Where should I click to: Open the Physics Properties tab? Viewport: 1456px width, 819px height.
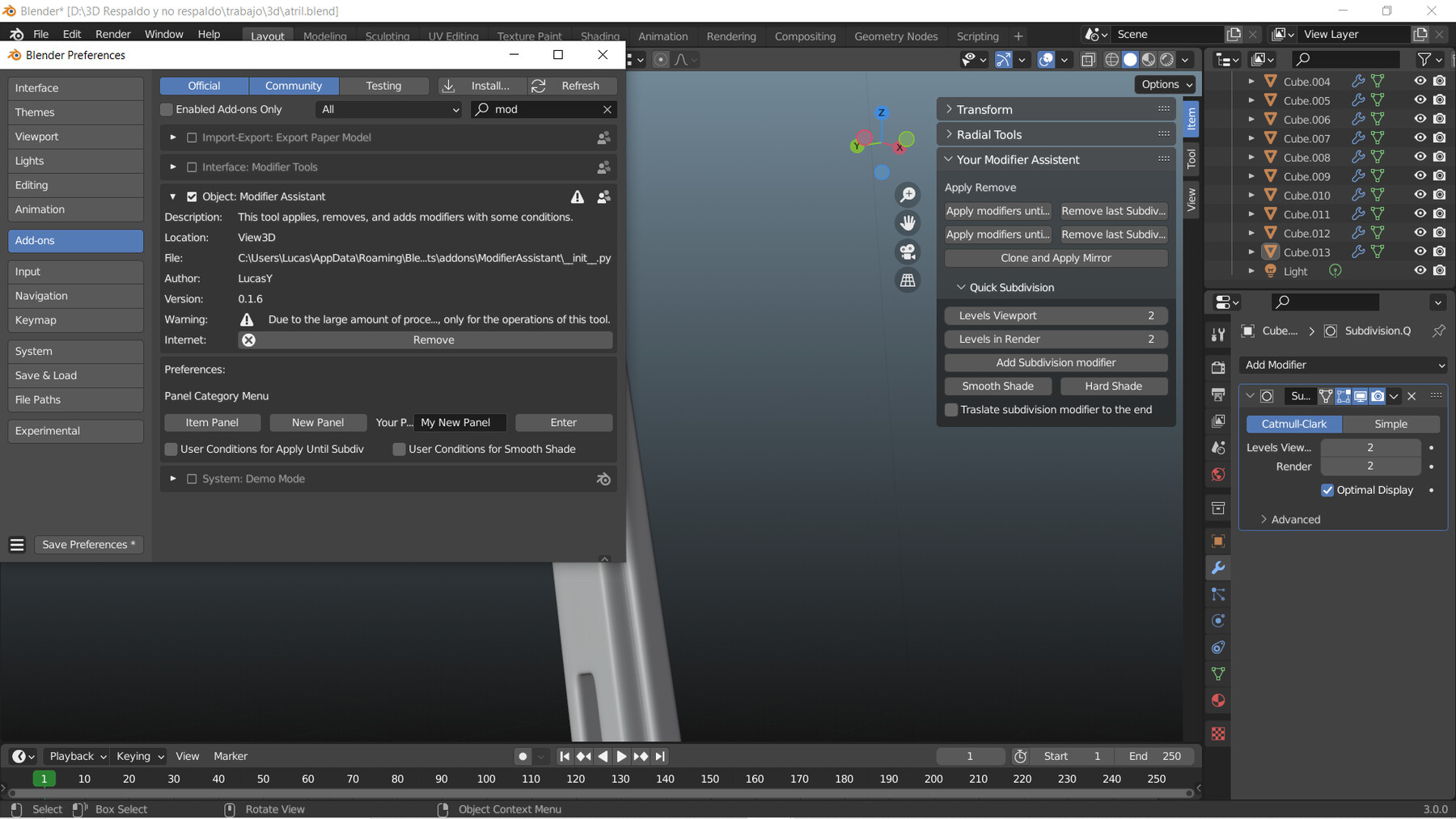[x=1218, y=620]
